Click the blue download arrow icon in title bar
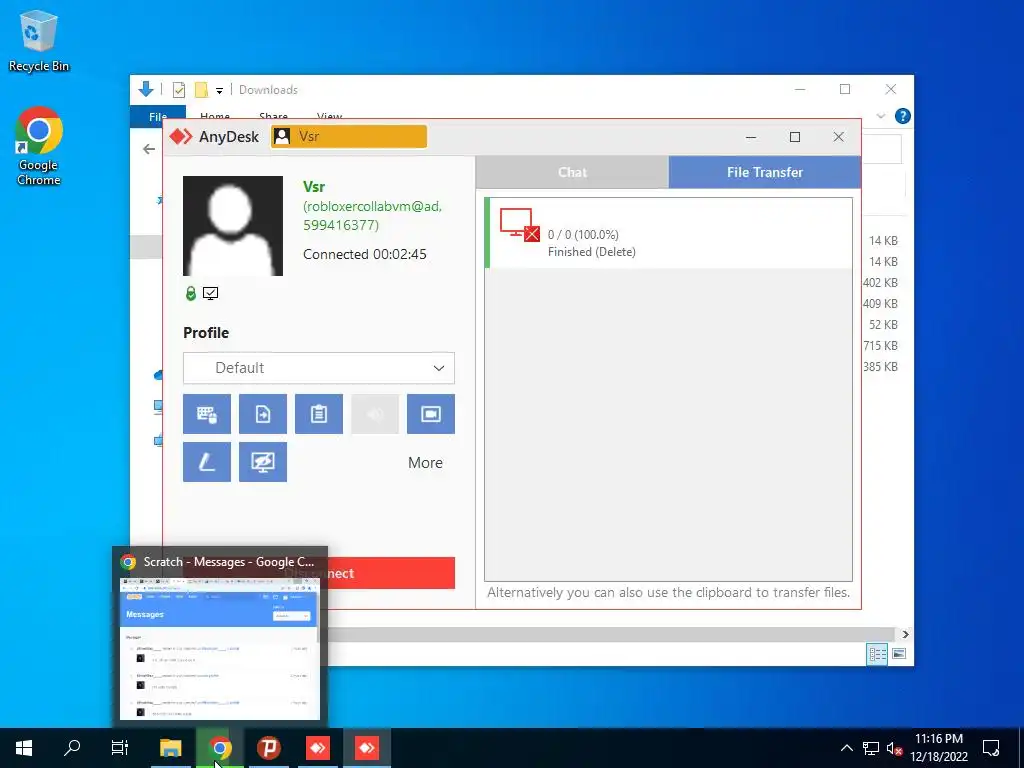 click(146, 89)
